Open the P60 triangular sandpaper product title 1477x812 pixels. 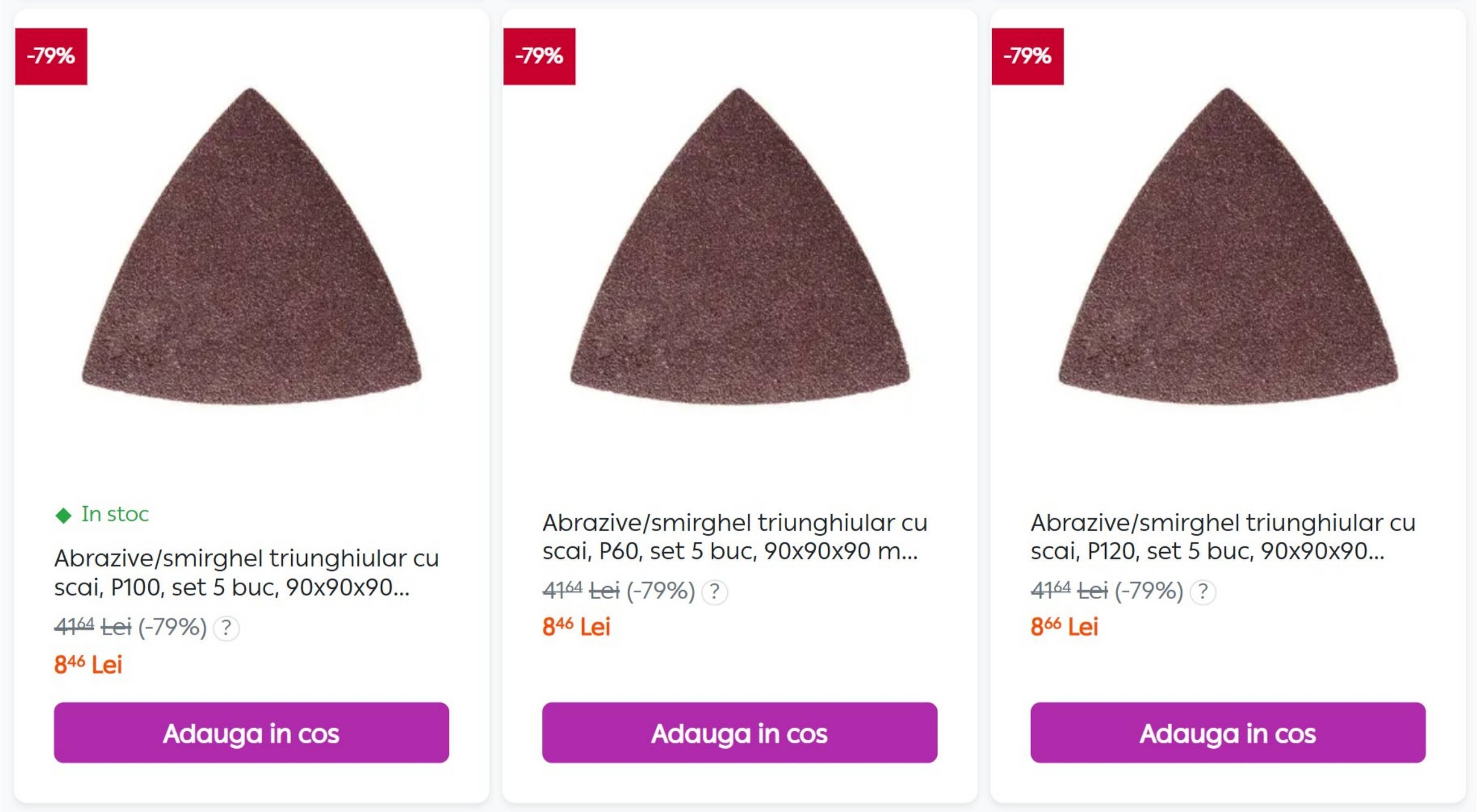coord(734,536)
